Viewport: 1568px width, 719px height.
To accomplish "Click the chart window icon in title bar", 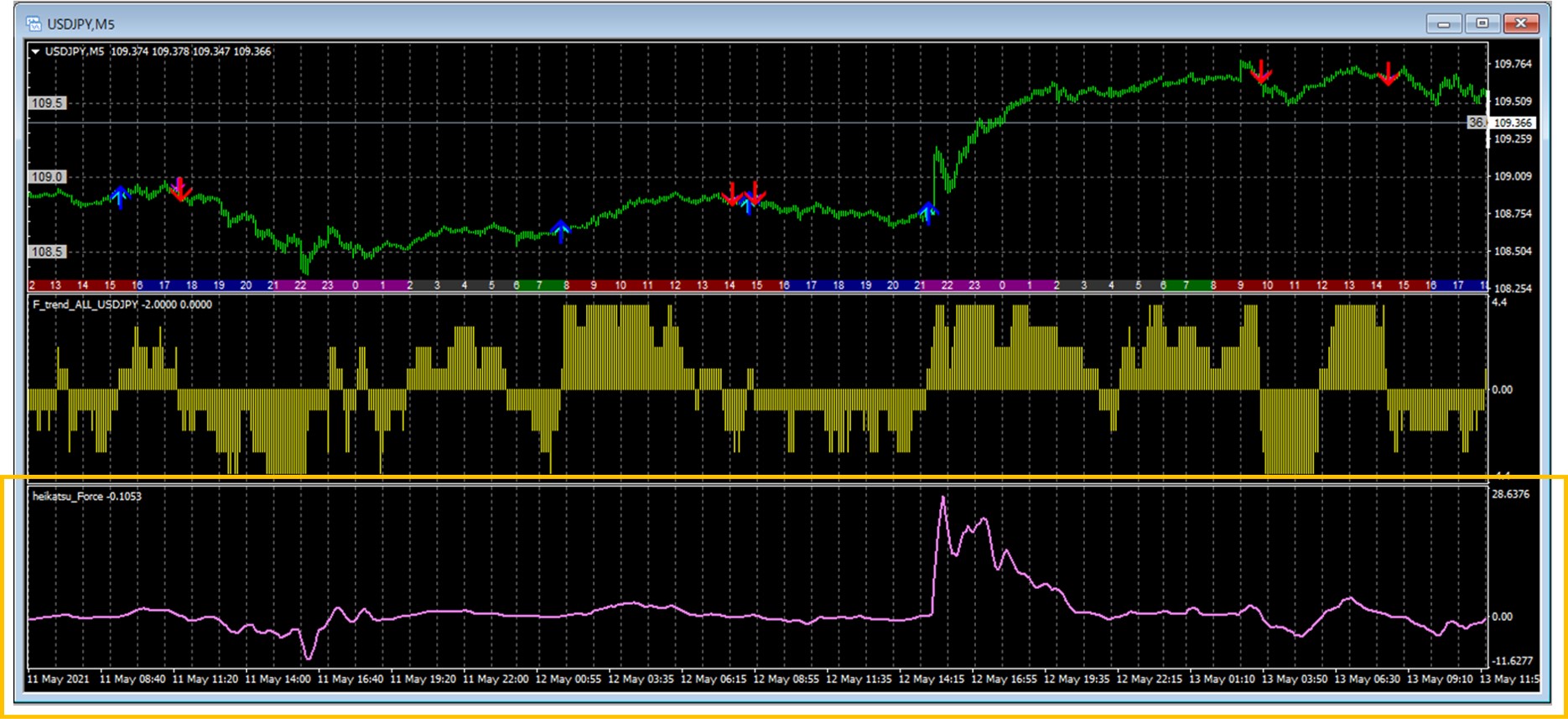I will [34, 23].
